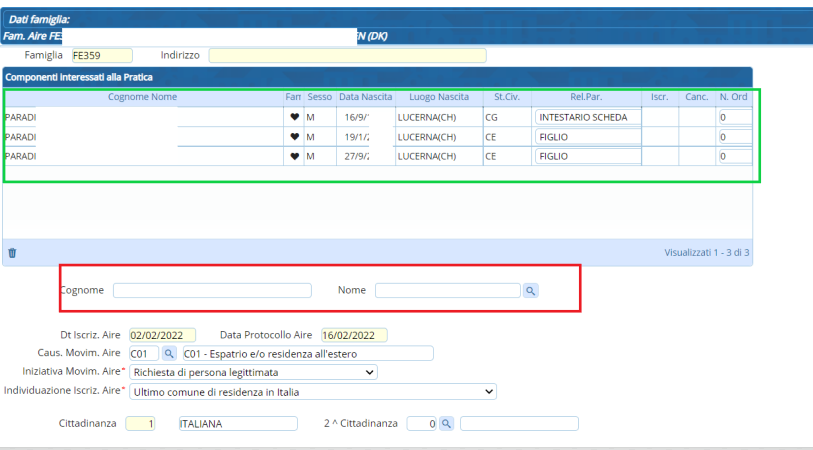The width and height of the screenshot is (813, 450).
Task: Click the search icon beside the Nome field
Action: [531, 290]
